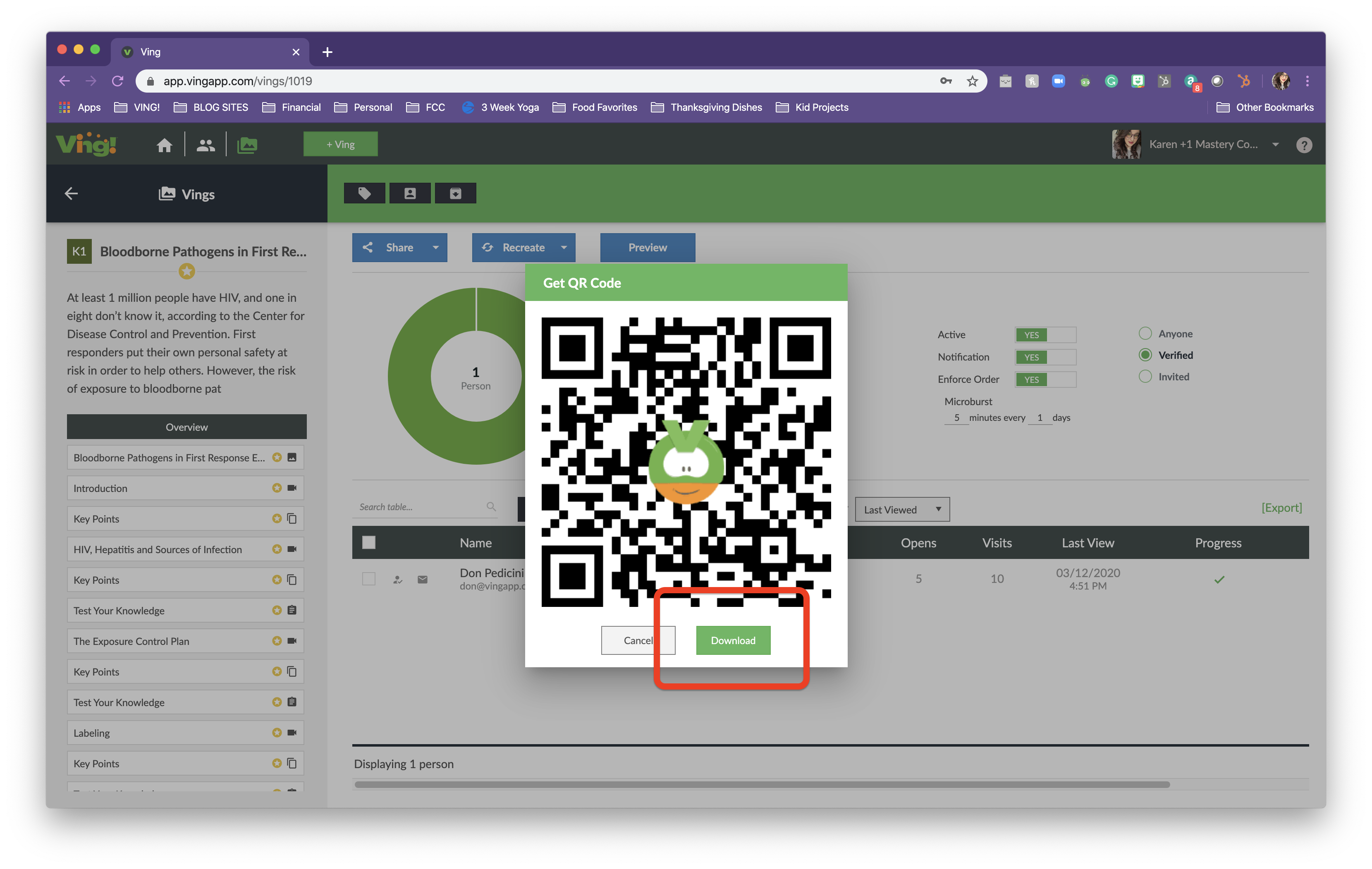This screenshot has width=1372, height=869.
Task: Click the Microburst days field
Action: coord(1039,418)
